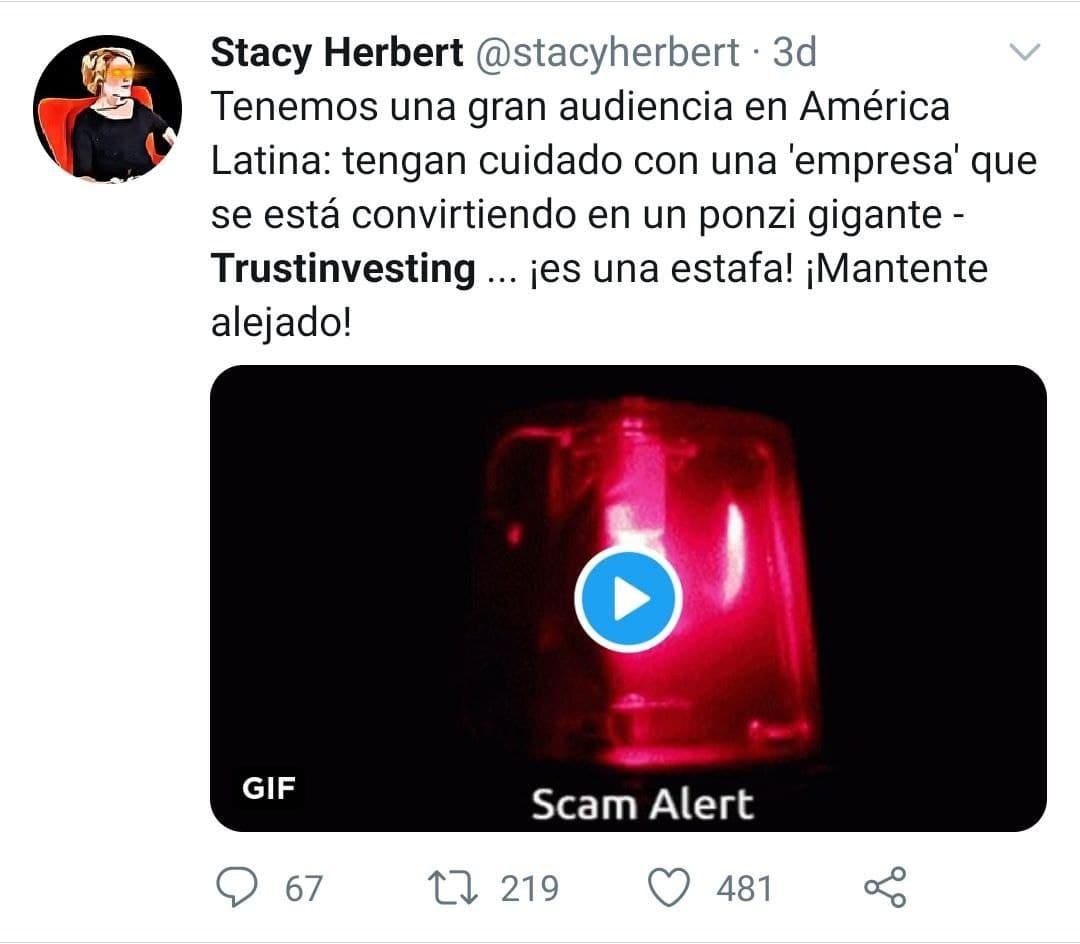
Task: Click the 481 likes count
Action: (744, 888)
